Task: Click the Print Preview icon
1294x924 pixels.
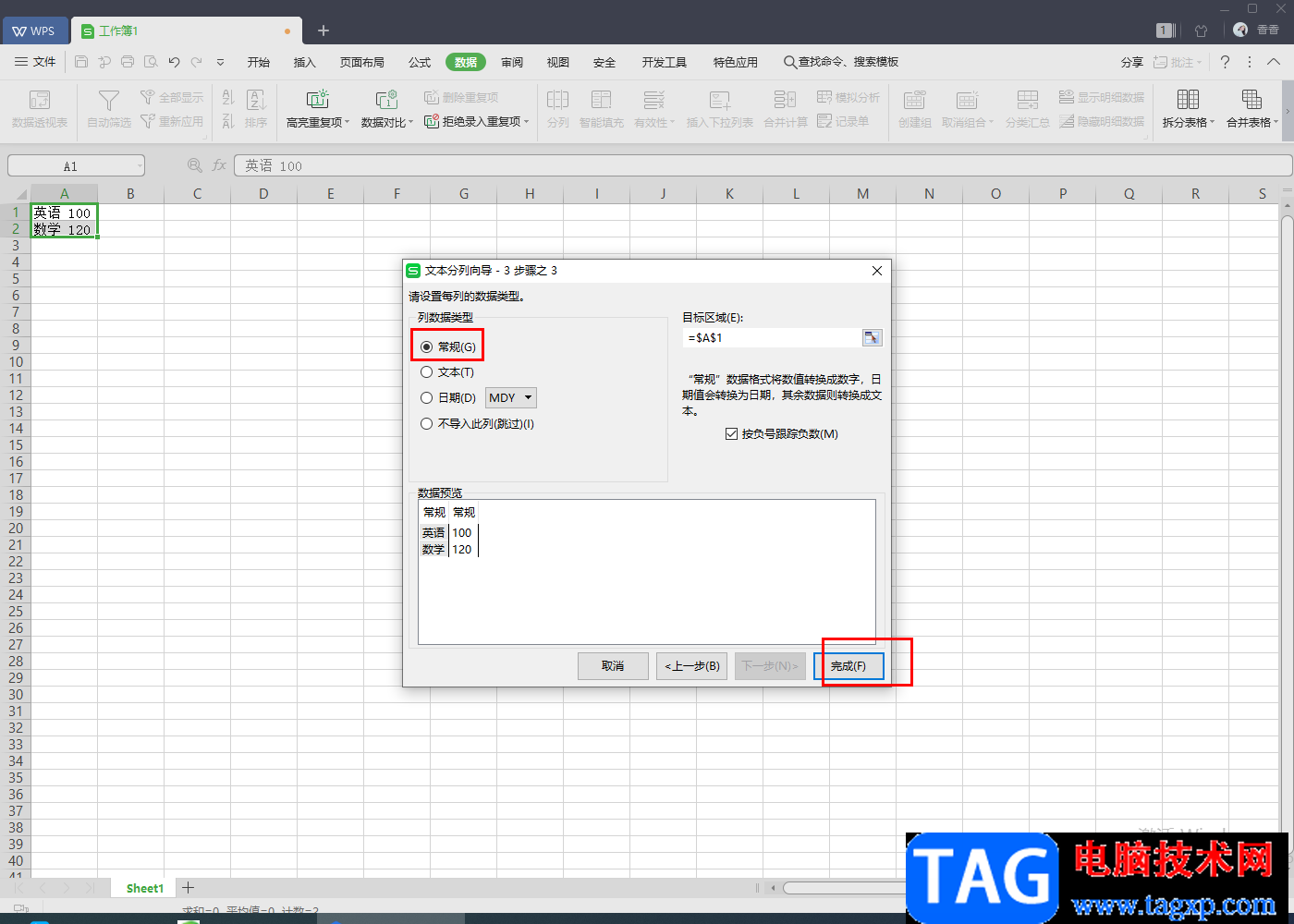Action: pyautogui.click(x=151, y=62)
